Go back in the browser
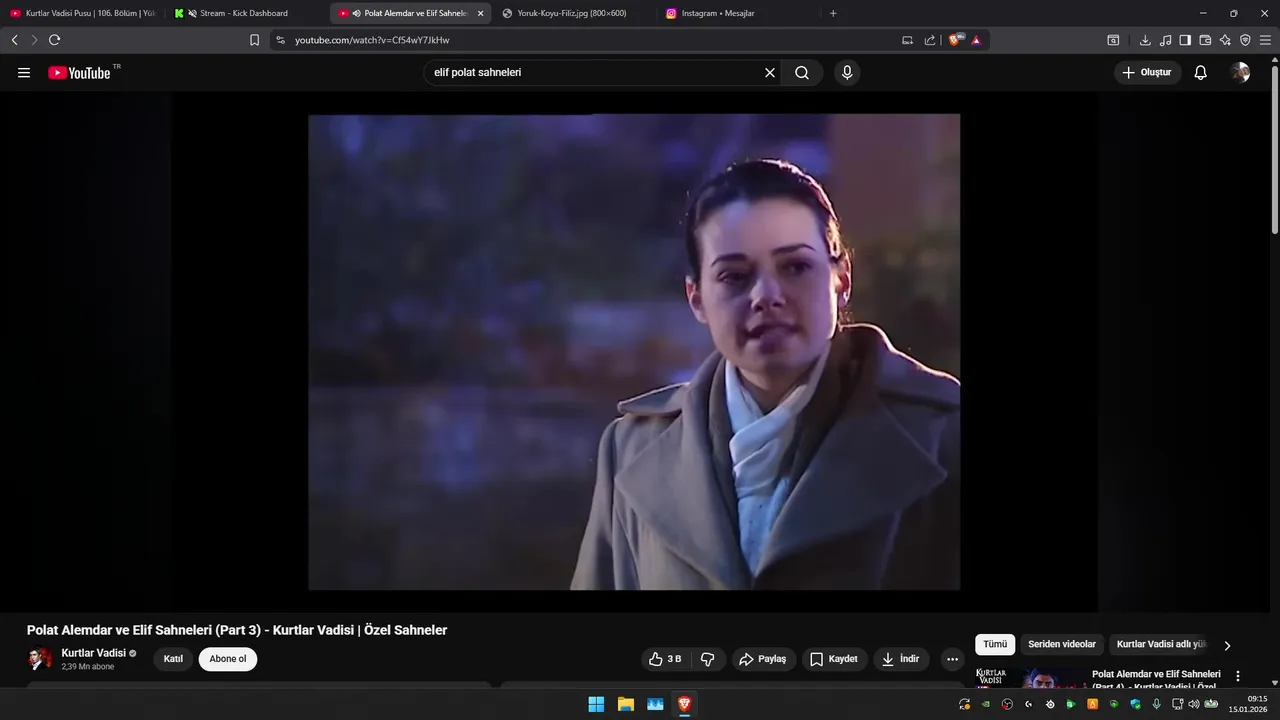The height and width of the screenshot is (720, 1280). pyautogui.click(x=14, y=40)
